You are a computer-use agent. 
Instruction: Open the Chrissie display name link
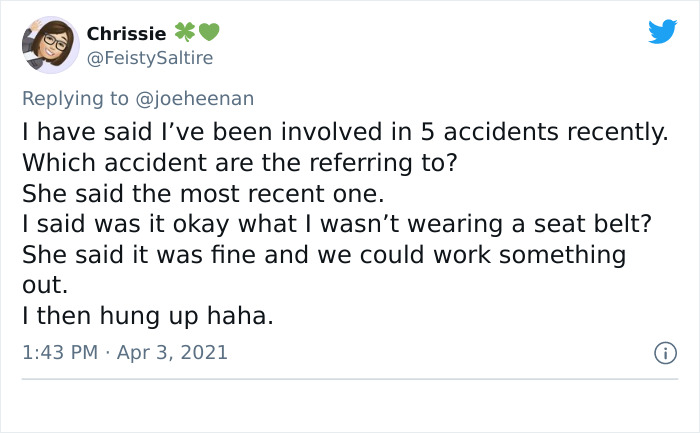[x=125, y=33]
